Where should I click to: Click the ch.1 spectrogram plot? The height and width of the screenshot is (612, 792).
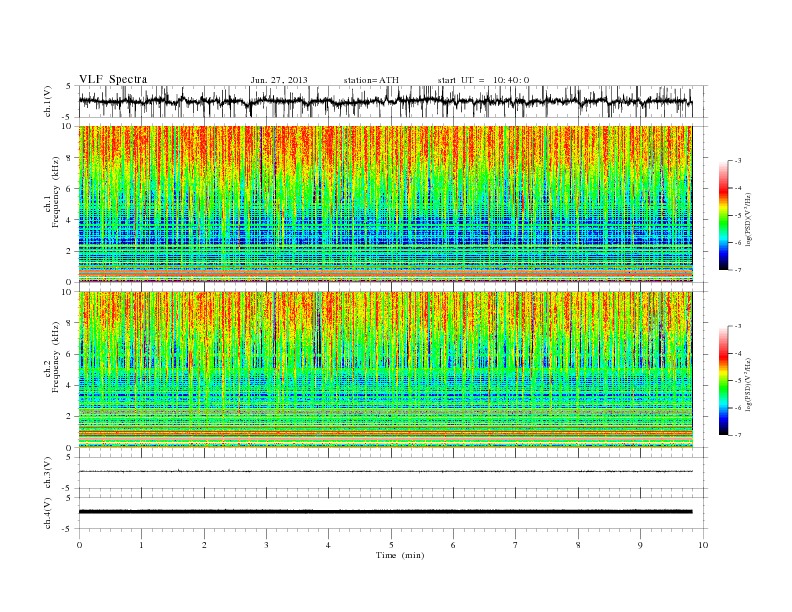point(386,204)
